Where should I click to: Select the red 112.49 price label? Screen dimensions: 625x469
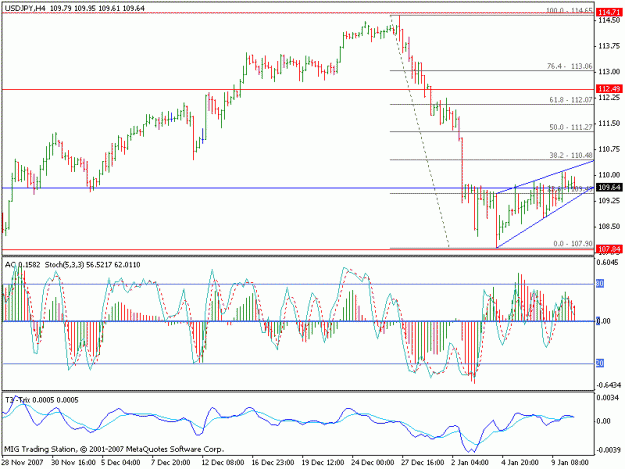(609, 89)
